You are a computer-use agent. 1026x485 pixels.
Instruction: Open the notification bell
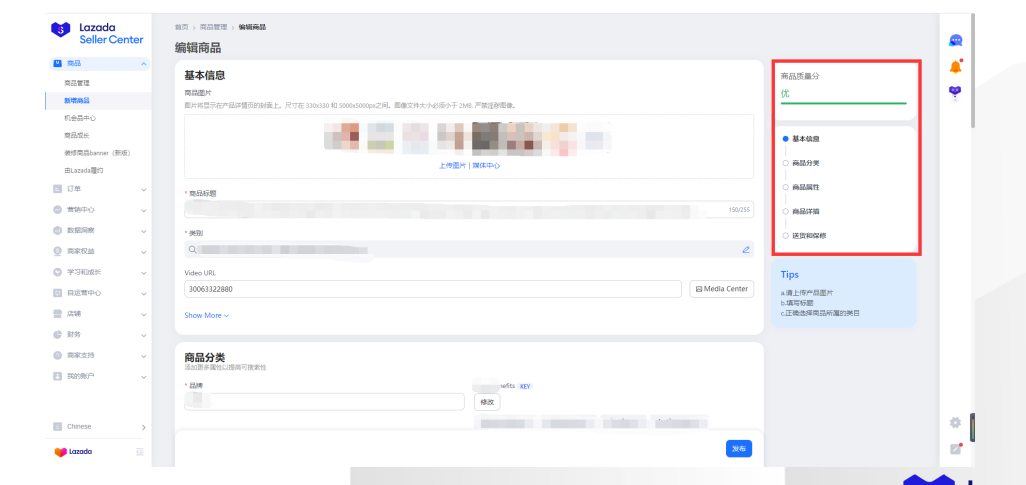(955, 66)
